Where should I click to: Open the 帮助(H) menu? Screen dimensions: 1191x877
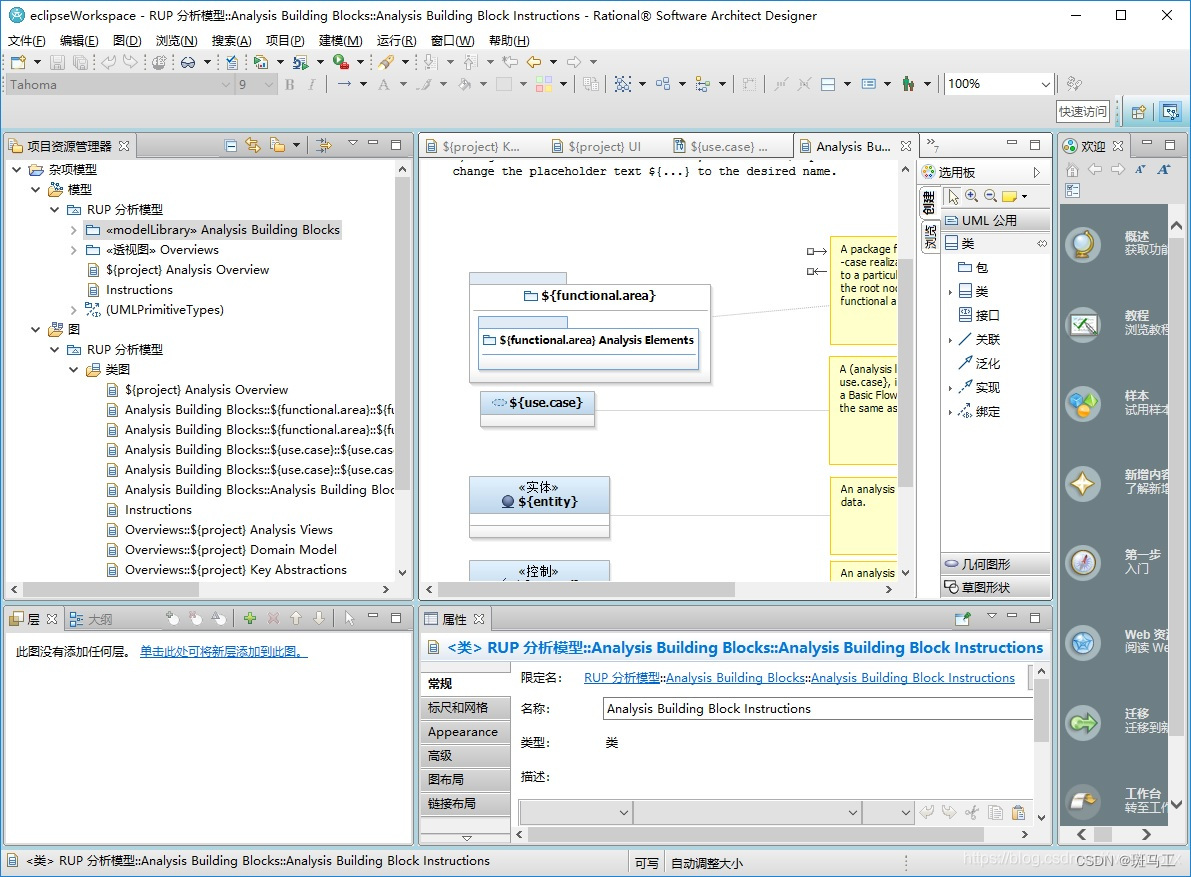(509, 41)
